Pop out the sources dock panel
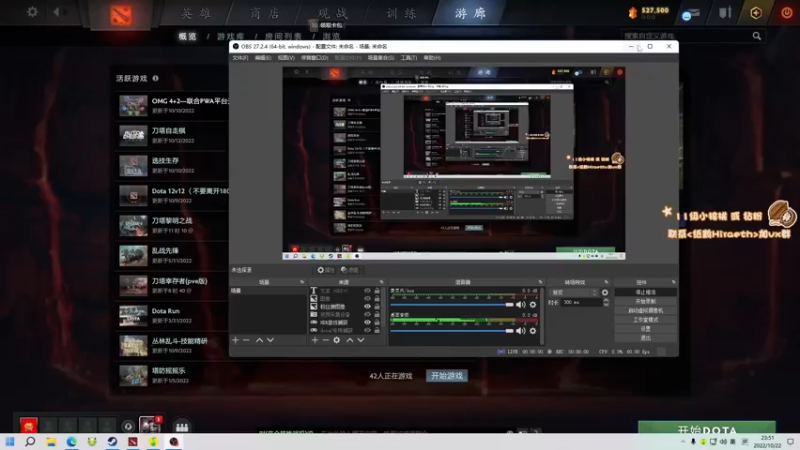The height and width of the screenshot is (450, 800). (381, 282)
